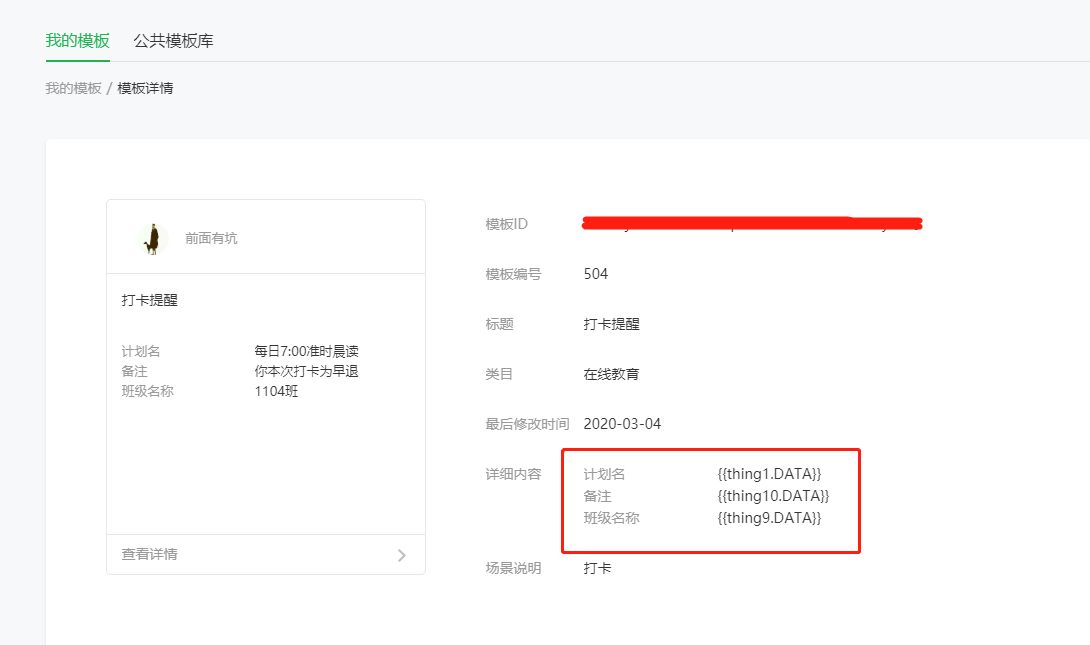This screenshot has width=1090, height=645.
Task: Click the right arrow chevron beside 查看详情
Action: pyautogui.click(x=400, y=554)
